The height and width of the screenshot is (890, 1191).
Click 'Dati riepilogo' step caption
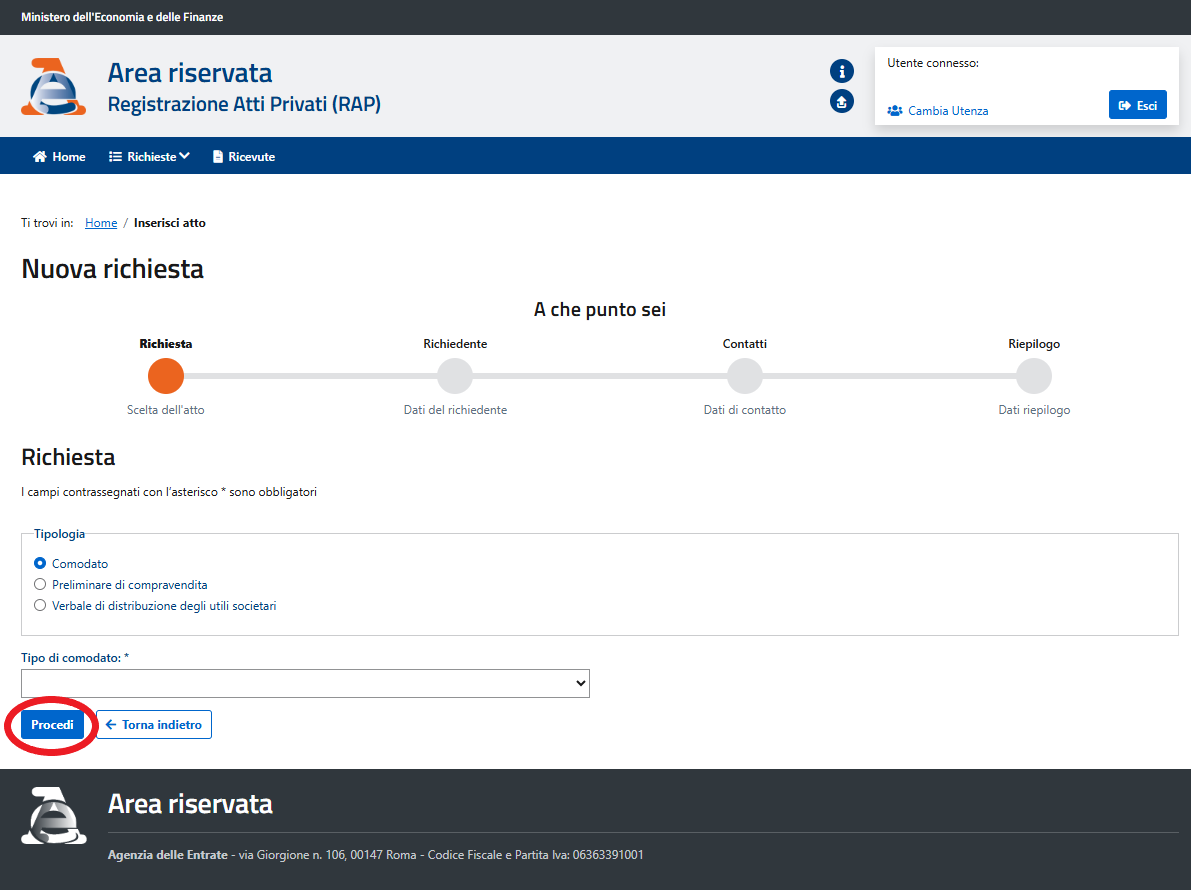point(1034,410)
